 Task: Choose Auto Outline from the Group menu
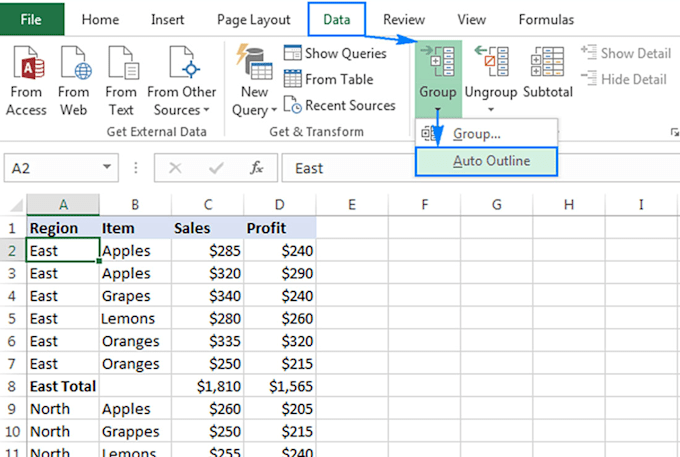pos(490,161)
